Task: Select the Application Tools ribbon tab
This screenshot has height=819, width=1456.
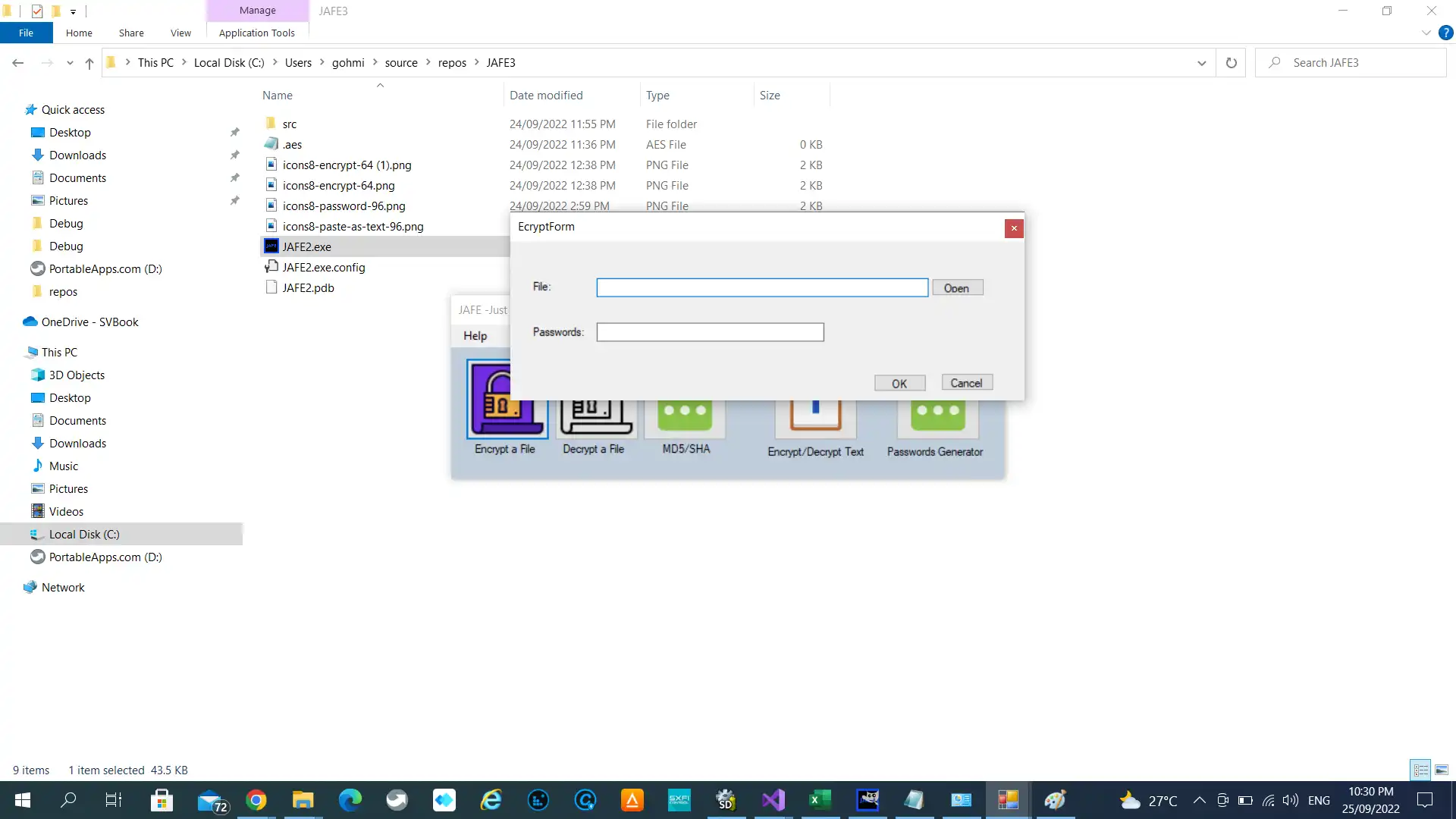Action: pos(256,33)
